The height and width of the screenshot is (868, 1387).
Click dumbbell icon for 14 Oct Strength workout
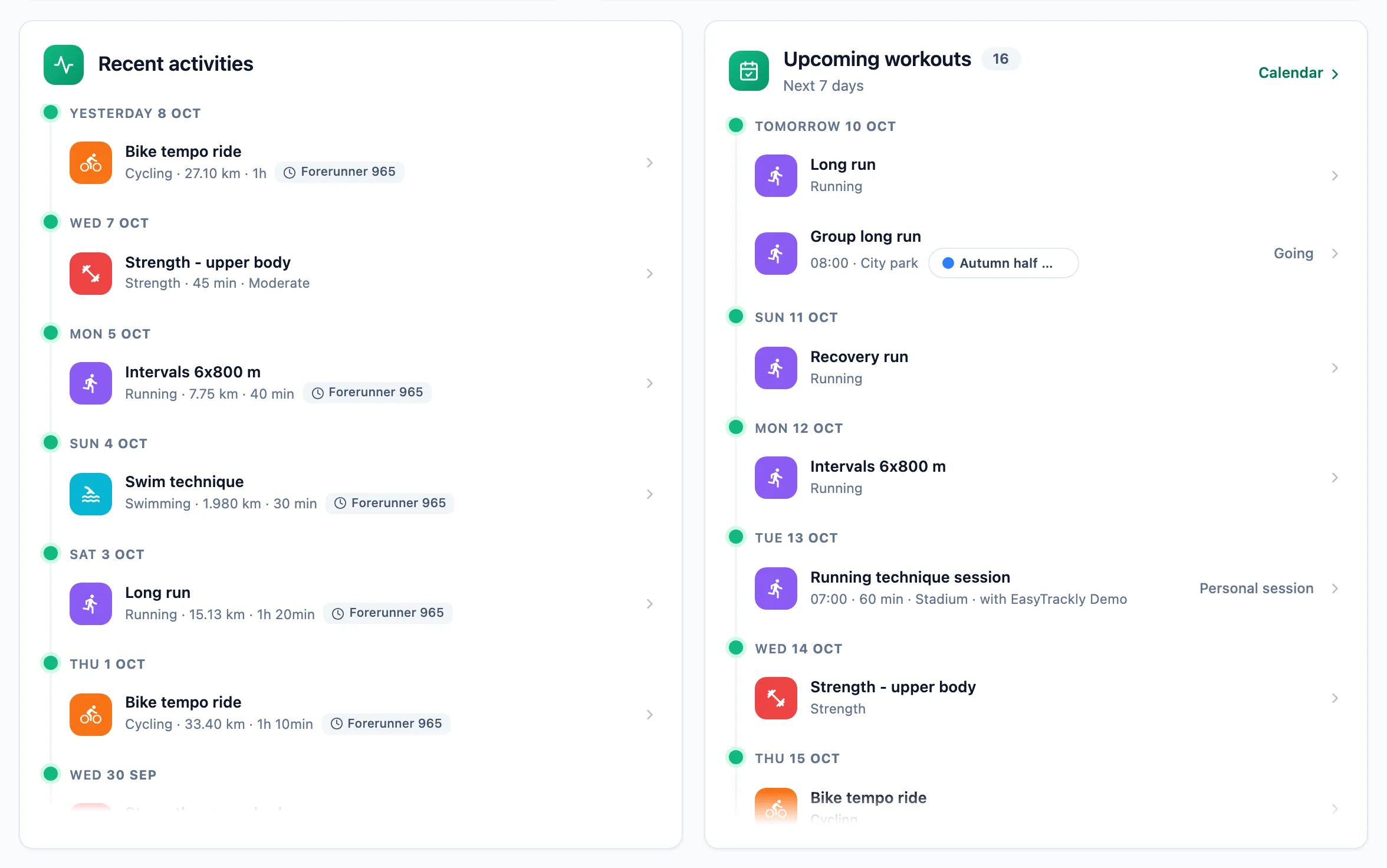(776, 698)
